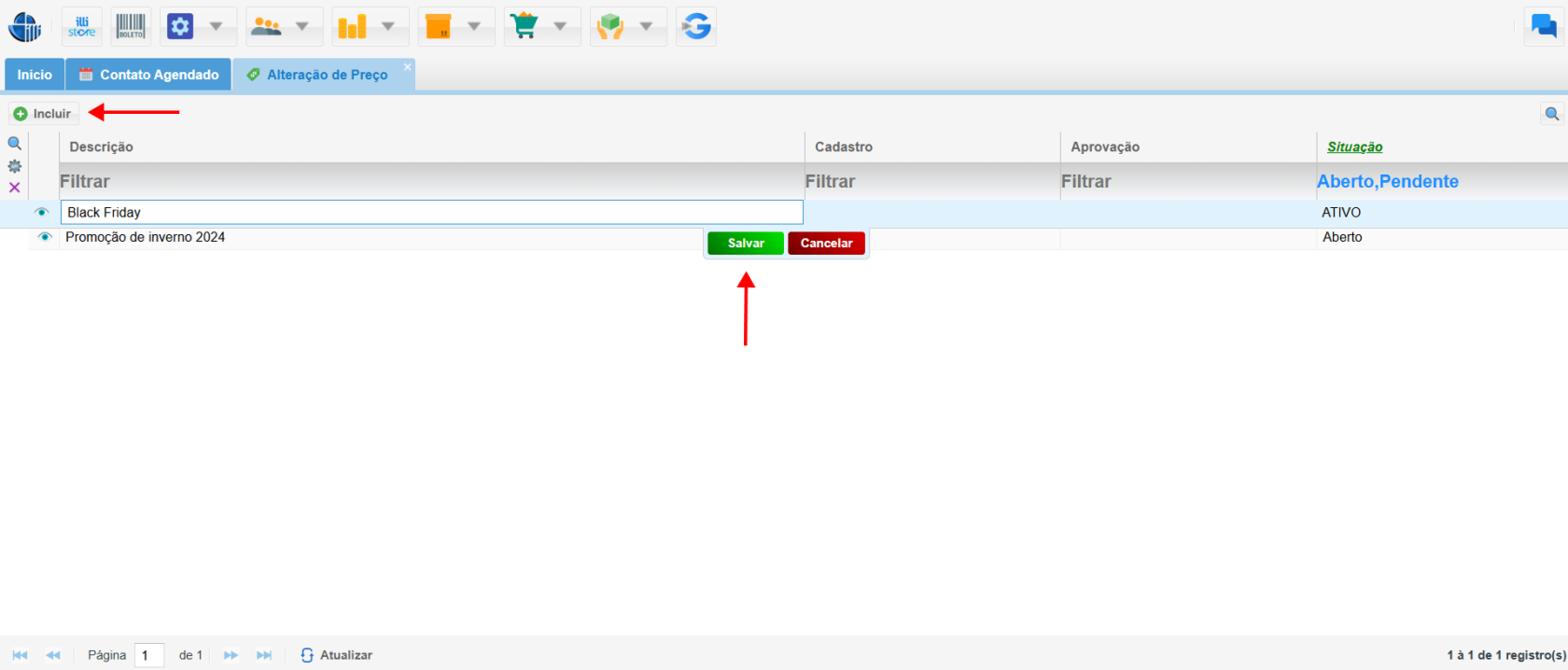Open the blue gear settings module

(x=180, y=27)
